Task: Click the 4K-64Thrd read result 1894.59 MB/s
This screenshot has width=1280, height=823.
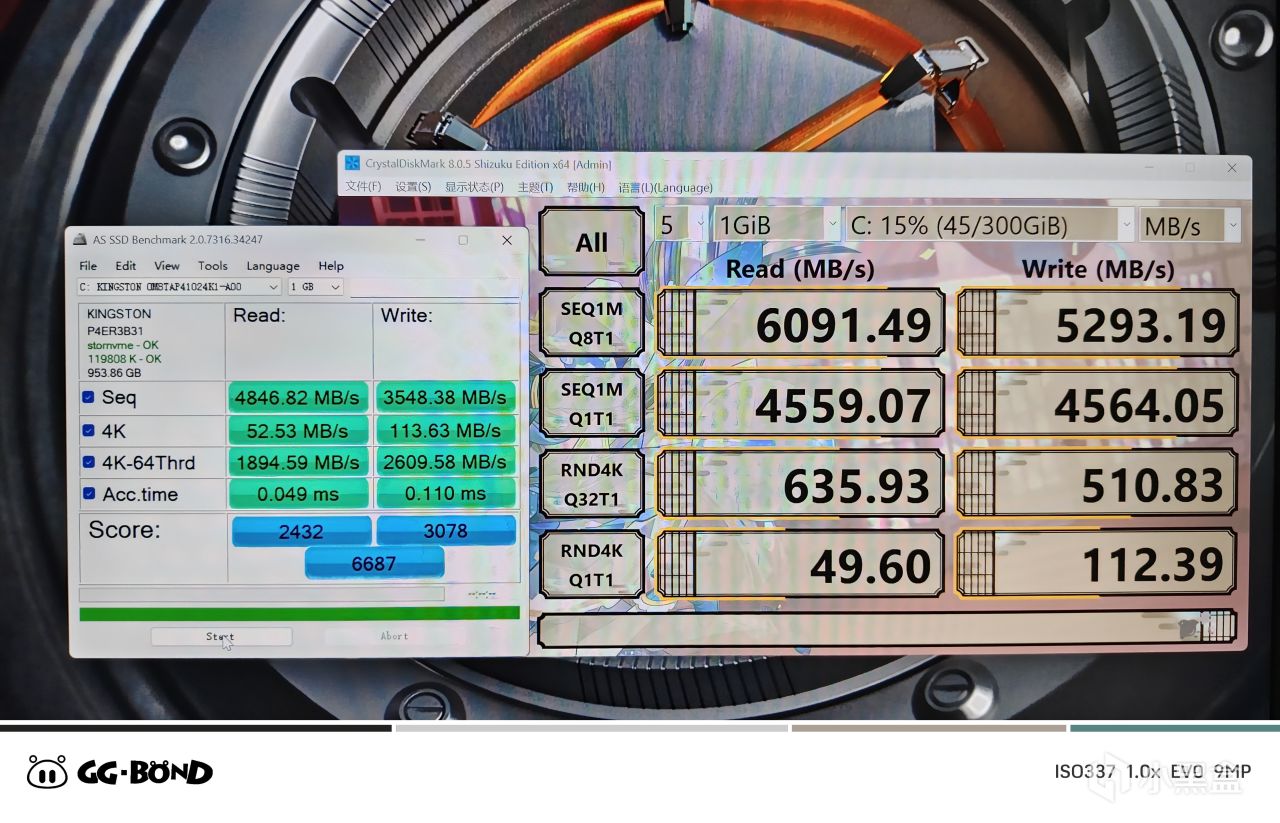Action: [297, 462]
